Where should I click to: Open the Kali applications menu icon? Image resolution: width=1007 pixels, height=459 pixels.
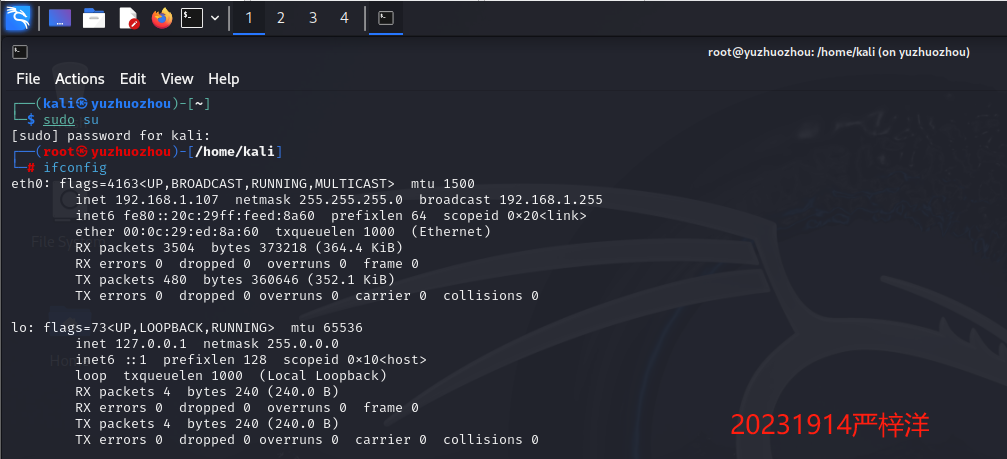pos(18,18)
